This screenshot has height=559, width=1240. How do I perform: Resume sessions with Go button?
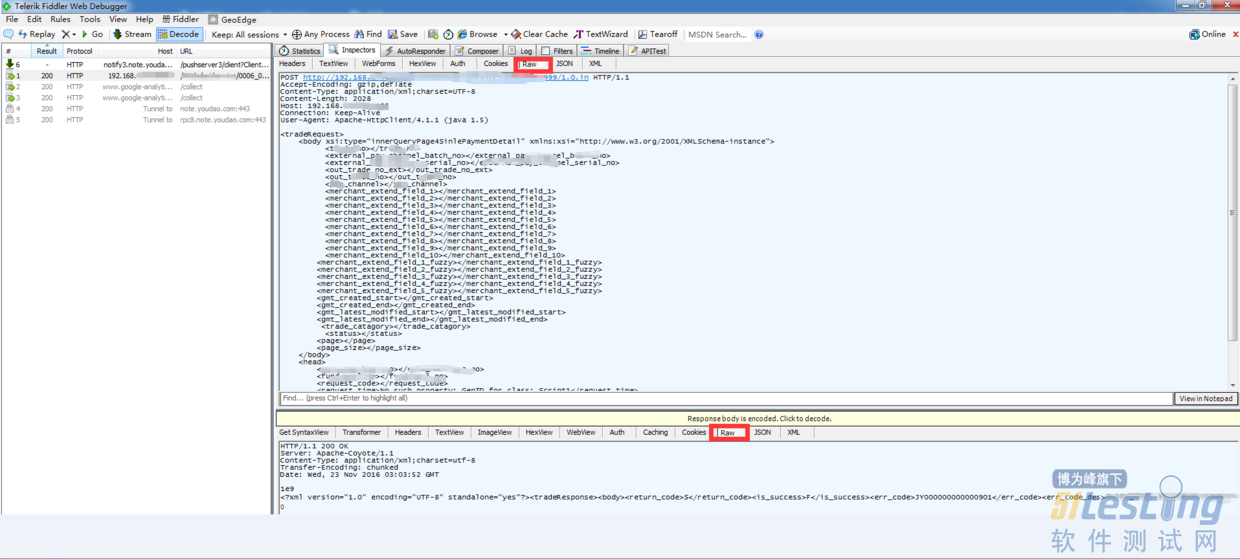coord(92,34)
